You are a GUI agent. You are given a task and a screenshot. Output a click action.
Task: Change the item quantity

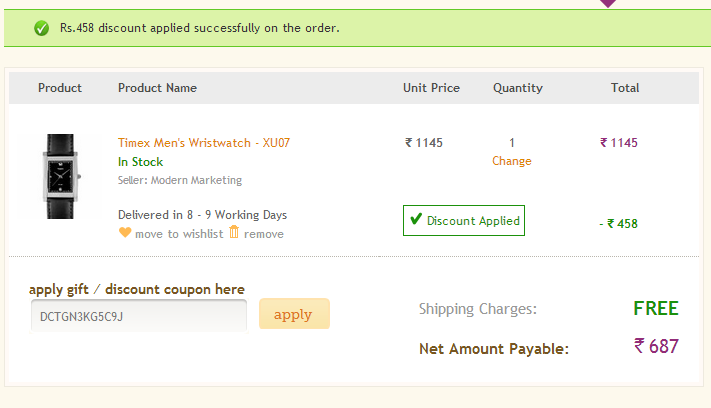point(511,161)
